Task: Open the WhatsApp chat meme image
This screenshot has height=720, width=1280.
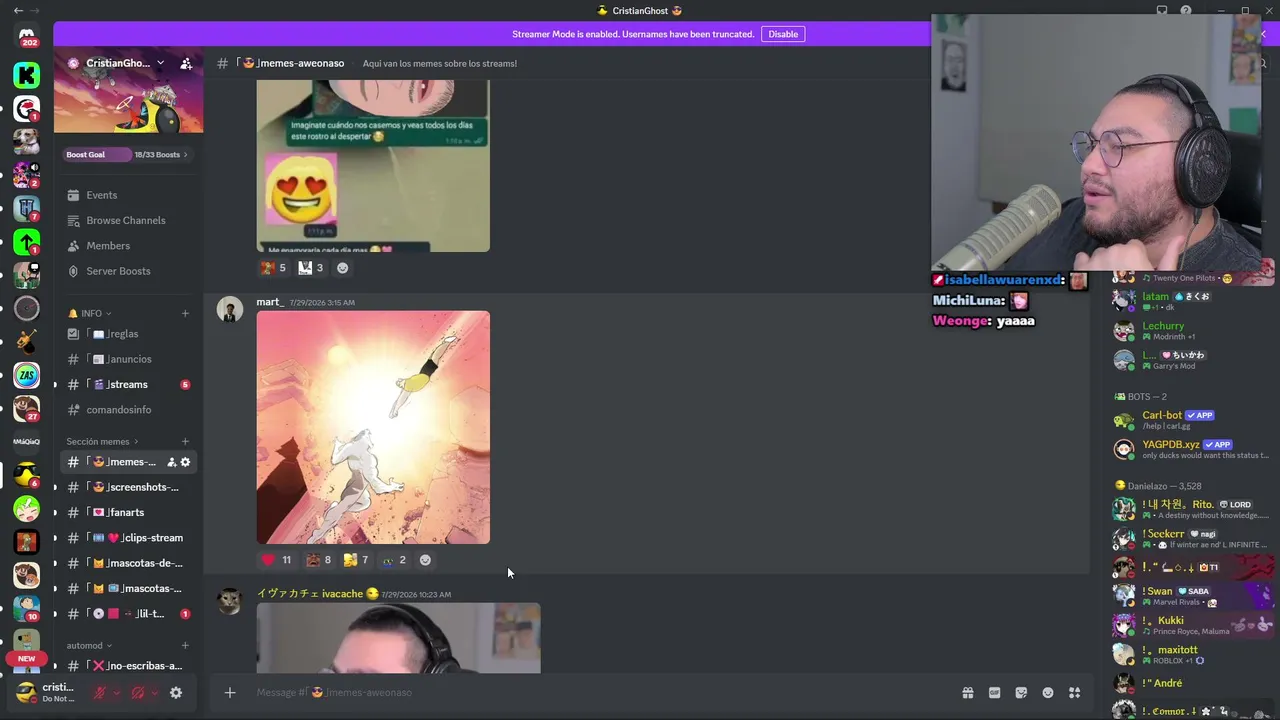Action: [373, 166]
